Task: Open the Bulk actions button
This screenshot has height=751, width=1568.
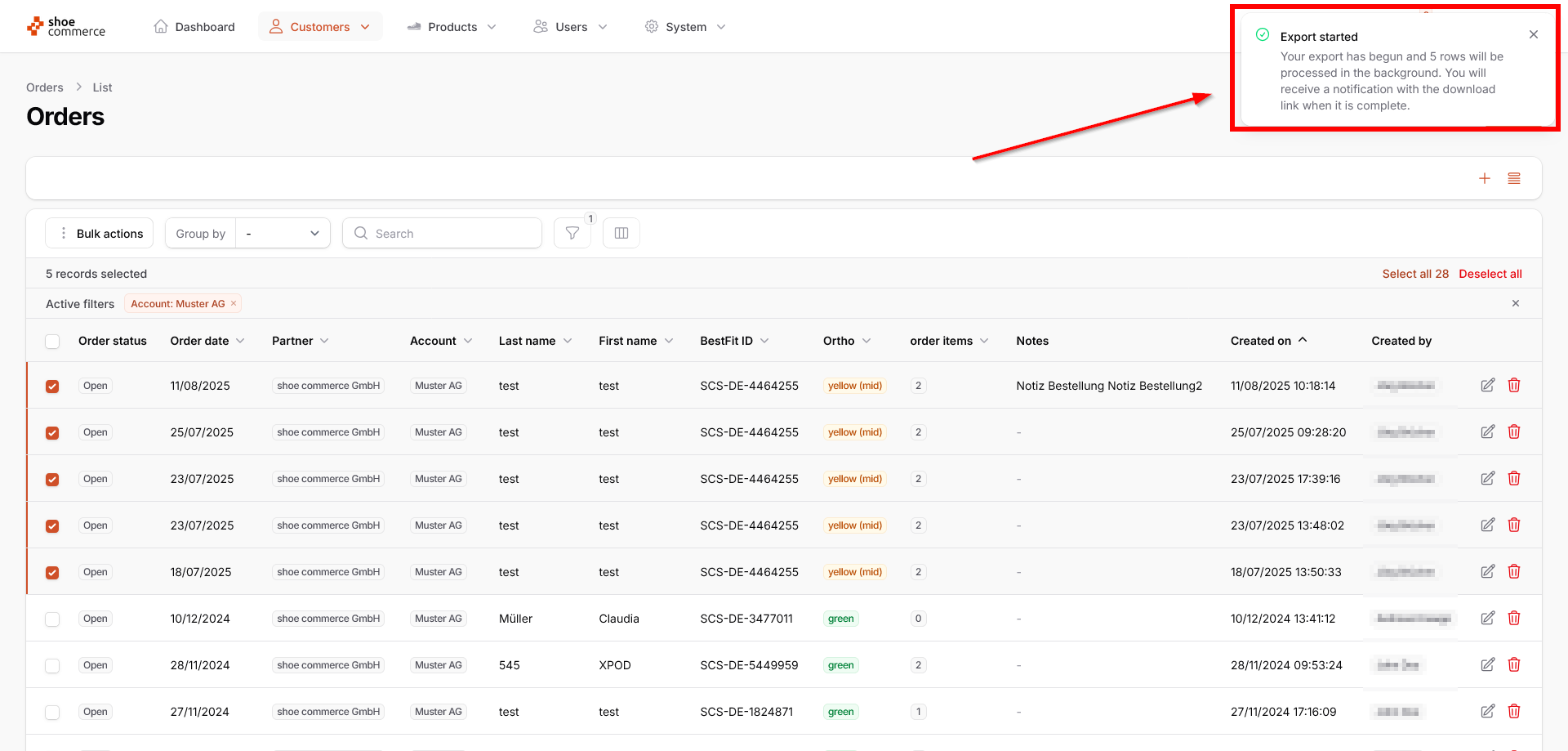Action: (100, 233)
